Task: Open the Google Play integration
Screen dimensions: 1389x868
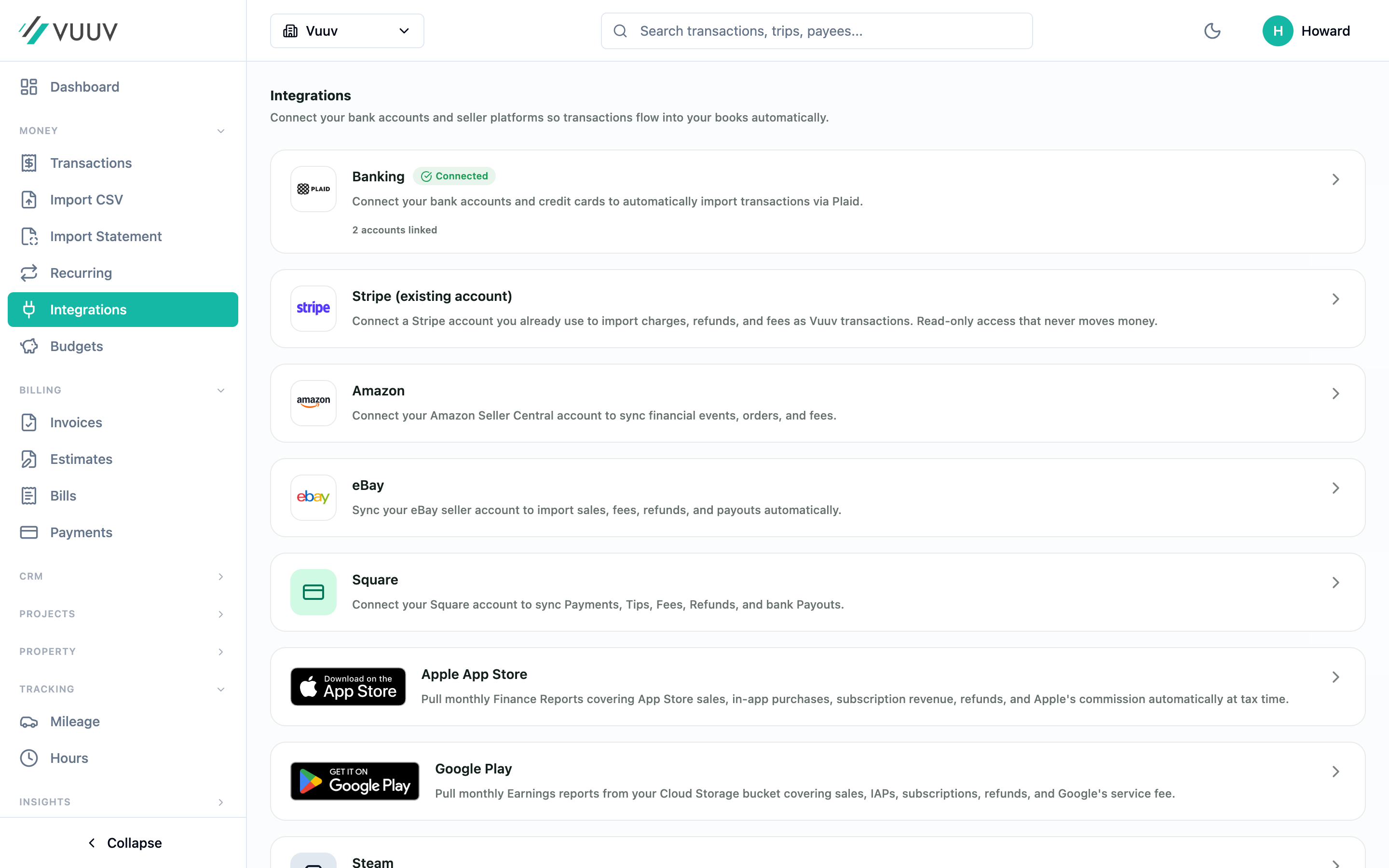Action: (817, 781)
